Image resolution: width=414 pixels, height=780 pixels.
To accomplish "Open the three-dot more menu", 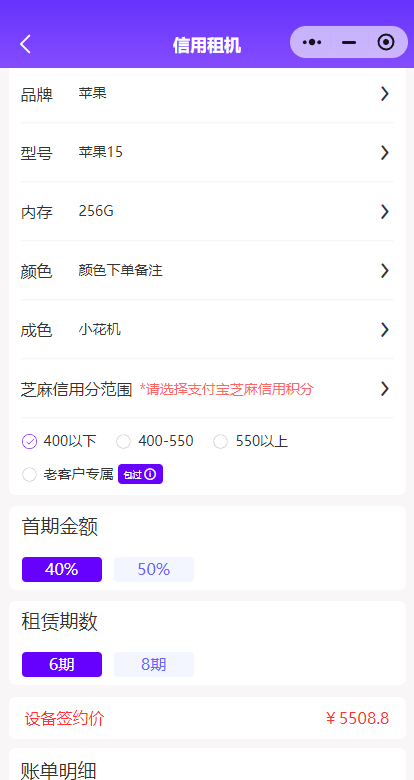I will tap(311, 42).
